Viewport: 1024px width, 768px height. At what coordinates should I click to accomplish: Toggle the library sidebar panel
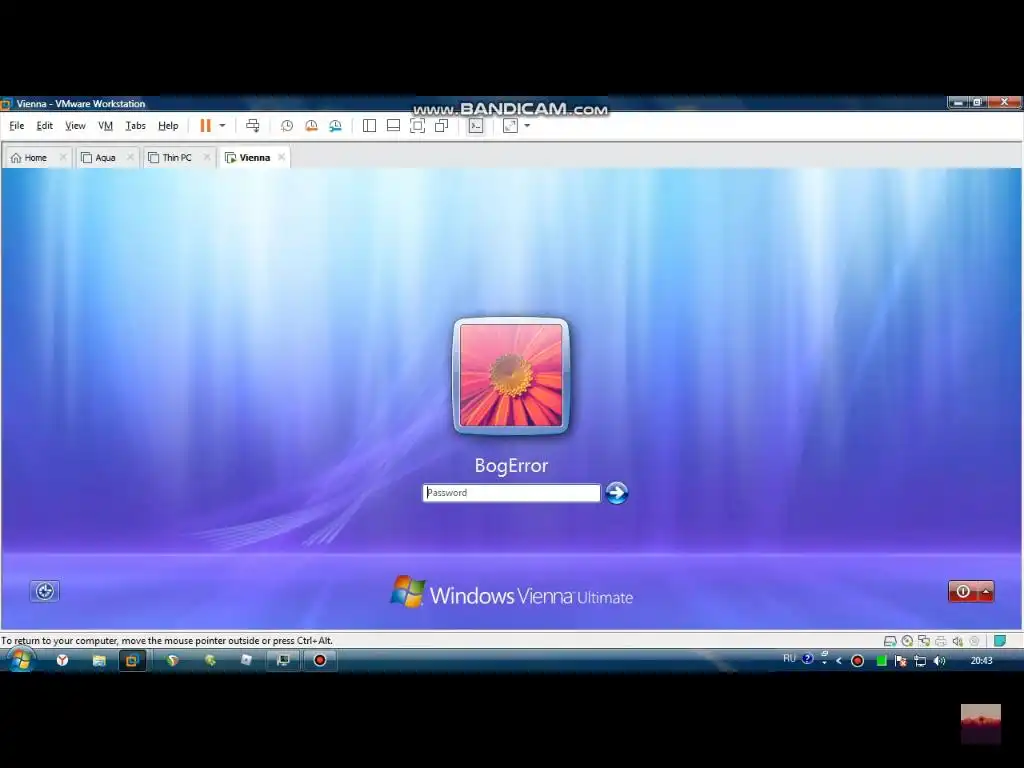click(x=369, y=125)
